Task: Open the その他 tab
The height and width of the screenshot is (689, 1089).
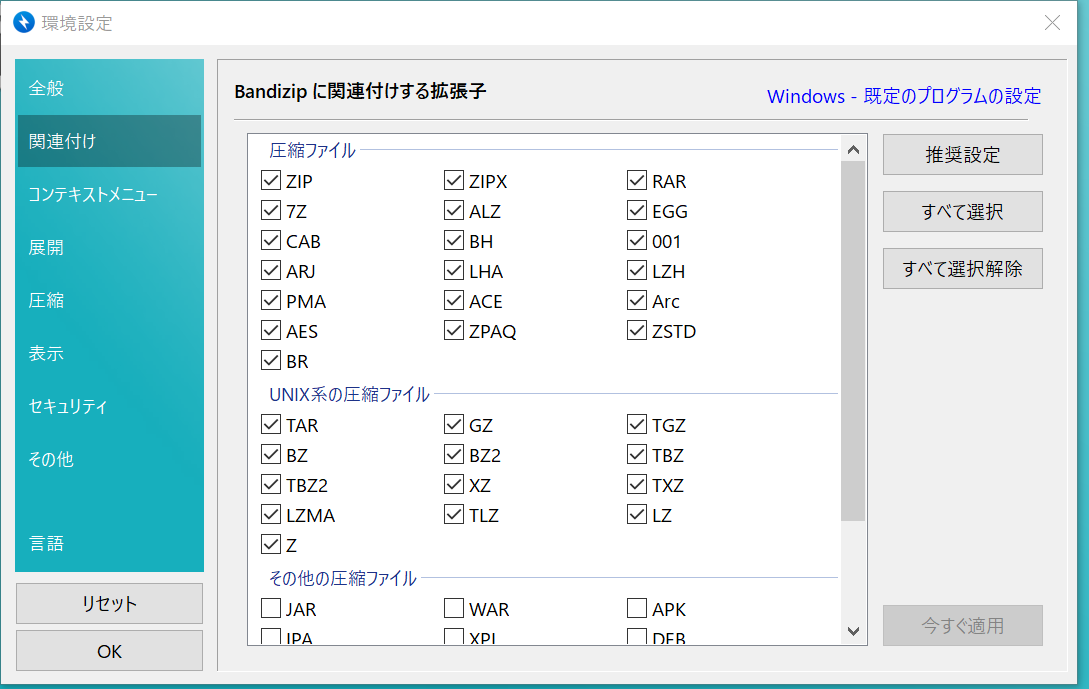Action: point(109,459)
